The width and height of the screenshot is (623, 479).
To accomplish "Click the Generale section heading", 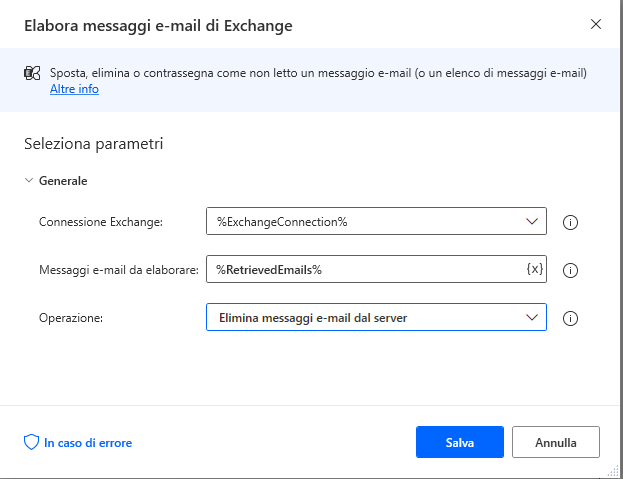I will (63, 181).
